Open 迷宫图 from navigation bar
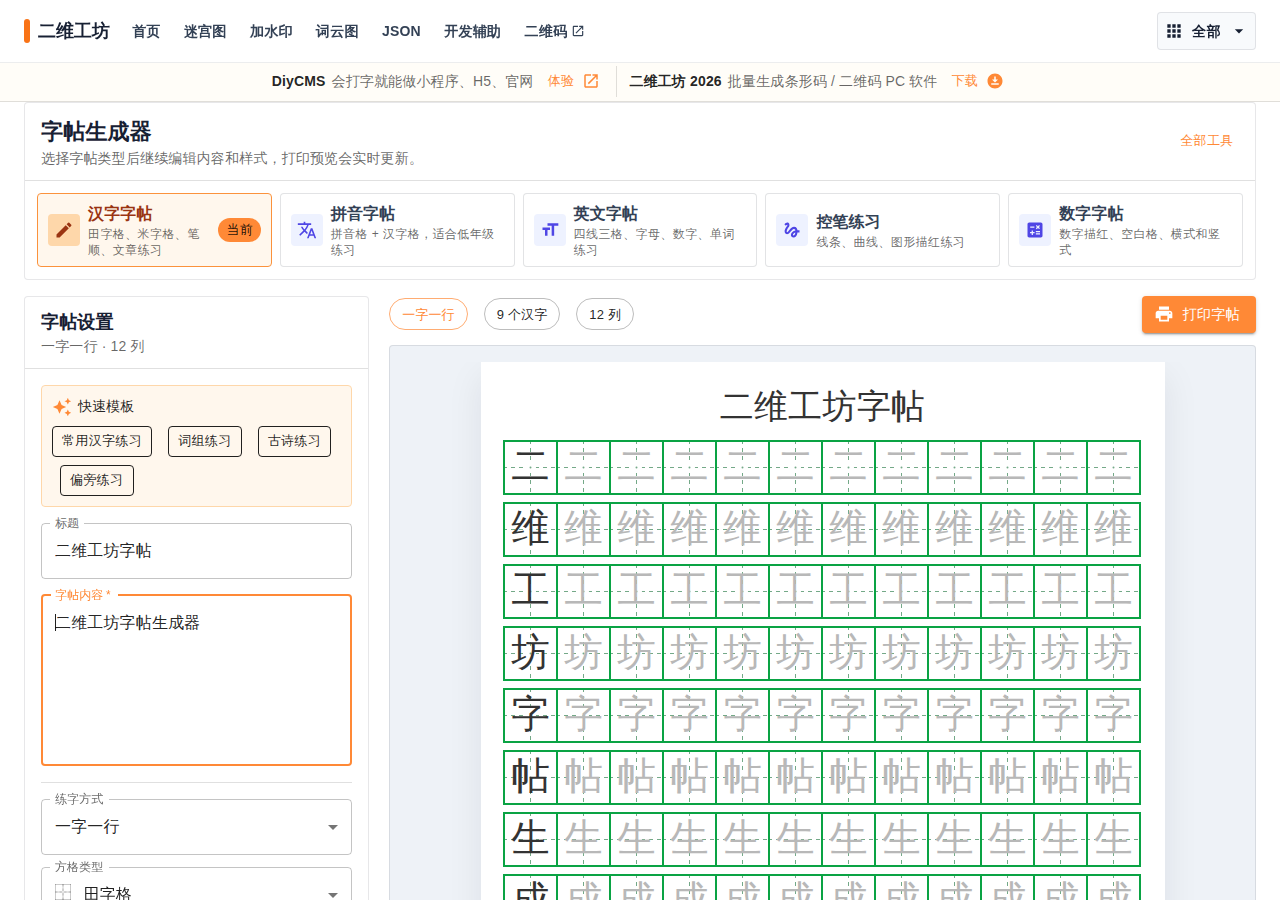This screenshot has height=900, width=1280. pyautogui.click(x=205, y=31)
